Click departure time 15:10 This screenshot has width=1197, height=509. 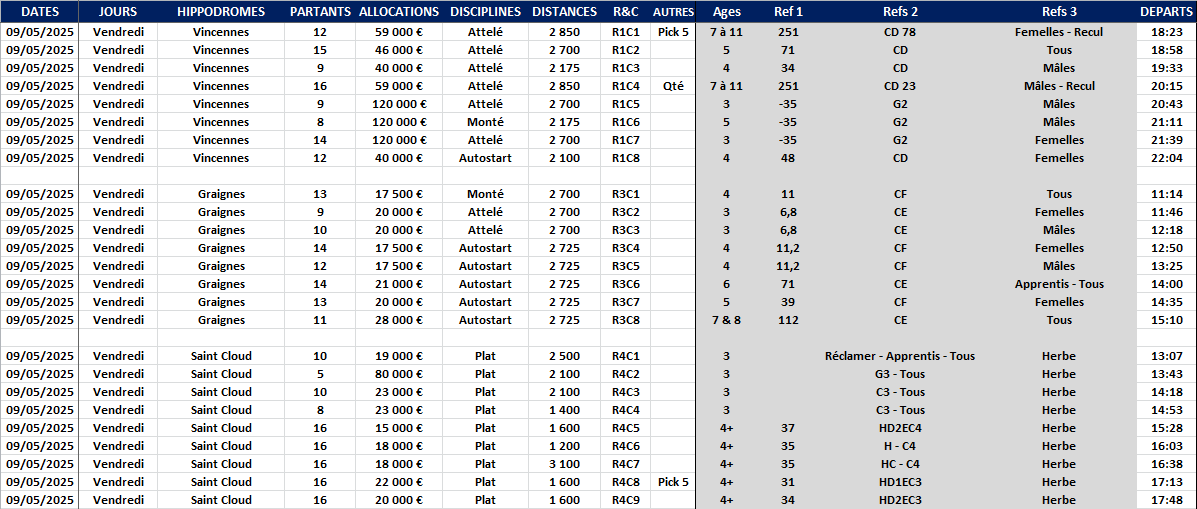pyautogui.click(x=1166, y=320)
